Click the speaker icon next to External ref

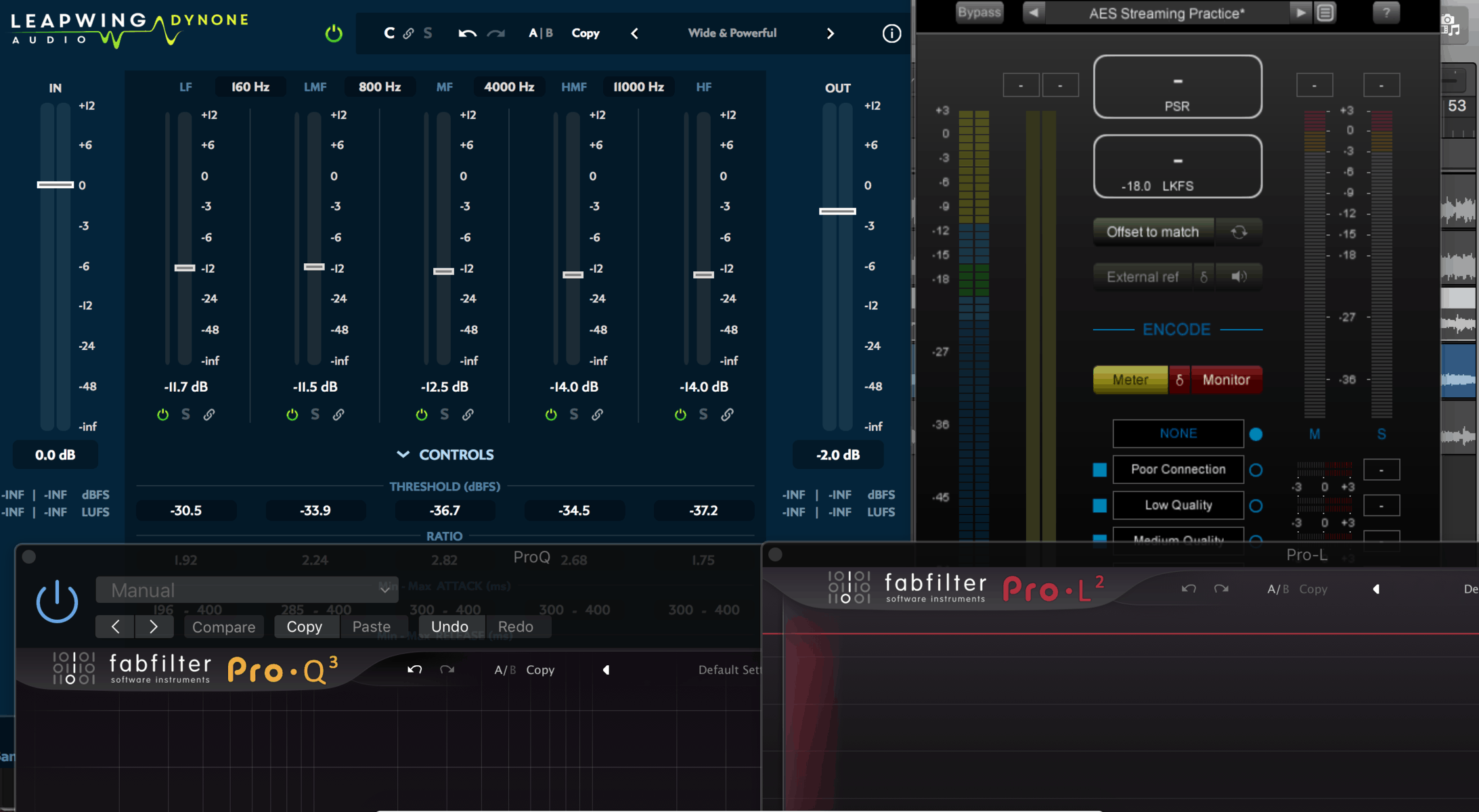[1239, 277]
